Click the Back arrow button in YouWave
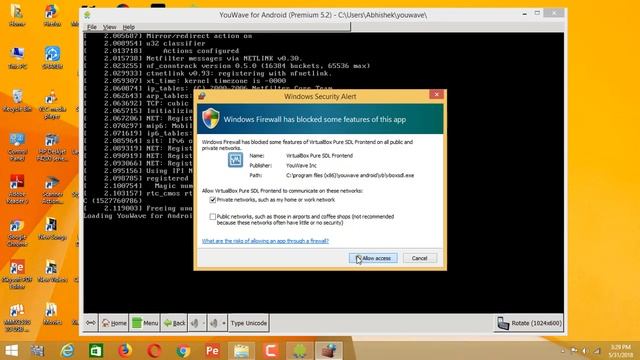The image size is (640, 360). point(174,323)
